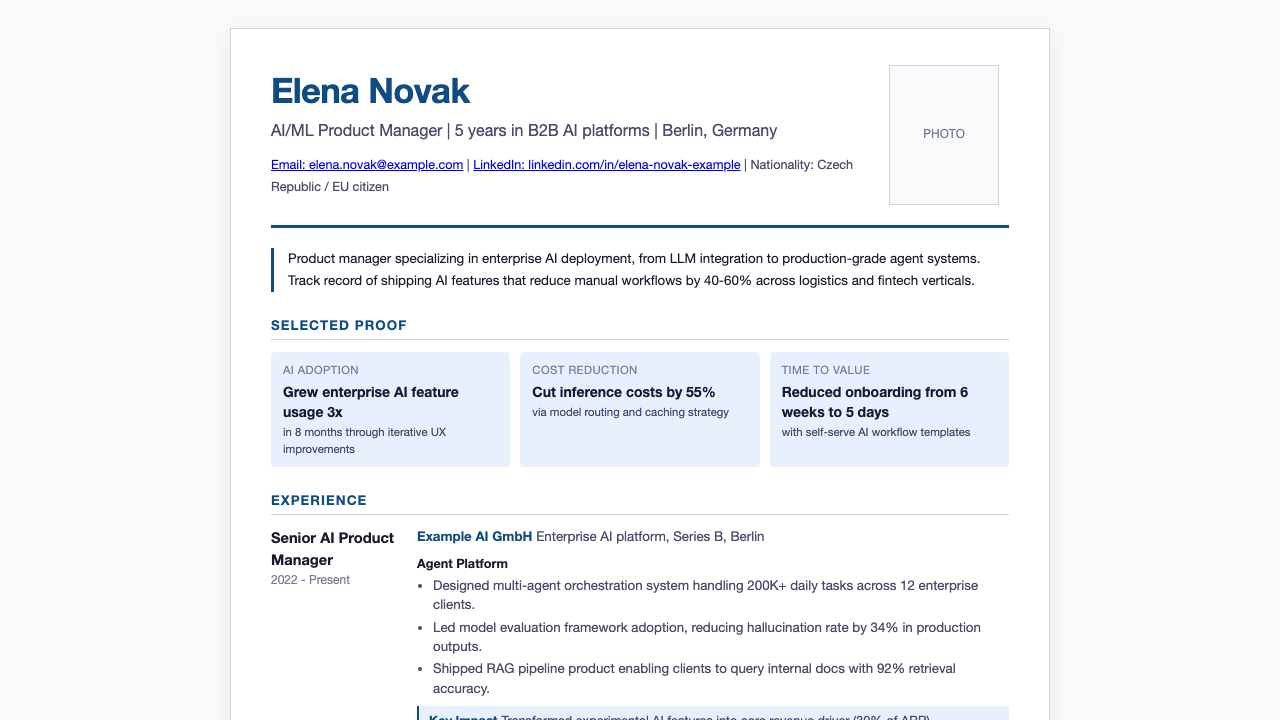Click the 'COST REDUCTION' card label
The width and height of the screenshot is (1280, 720).
pos(585,370)
